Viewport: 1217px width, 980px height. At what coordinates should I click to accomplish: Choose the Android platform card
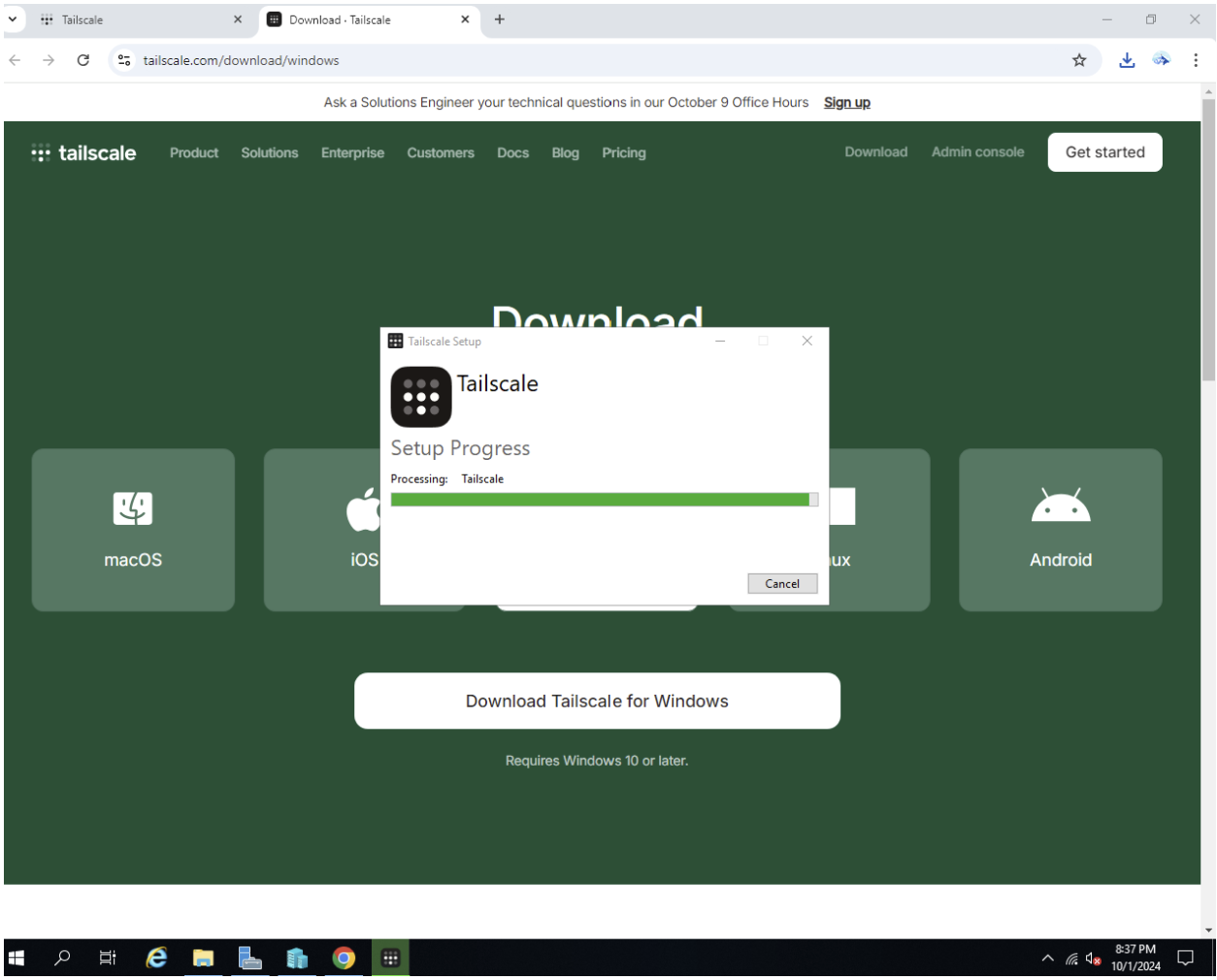[x=1061, y=530]
